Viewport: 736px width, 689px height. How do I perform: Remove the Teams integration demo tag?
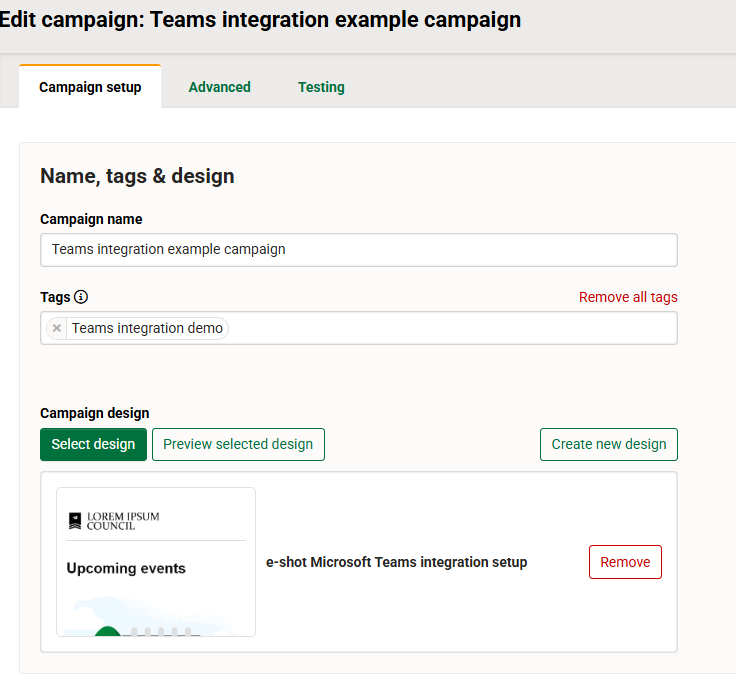pyautogui.click(x=57, y=328)
